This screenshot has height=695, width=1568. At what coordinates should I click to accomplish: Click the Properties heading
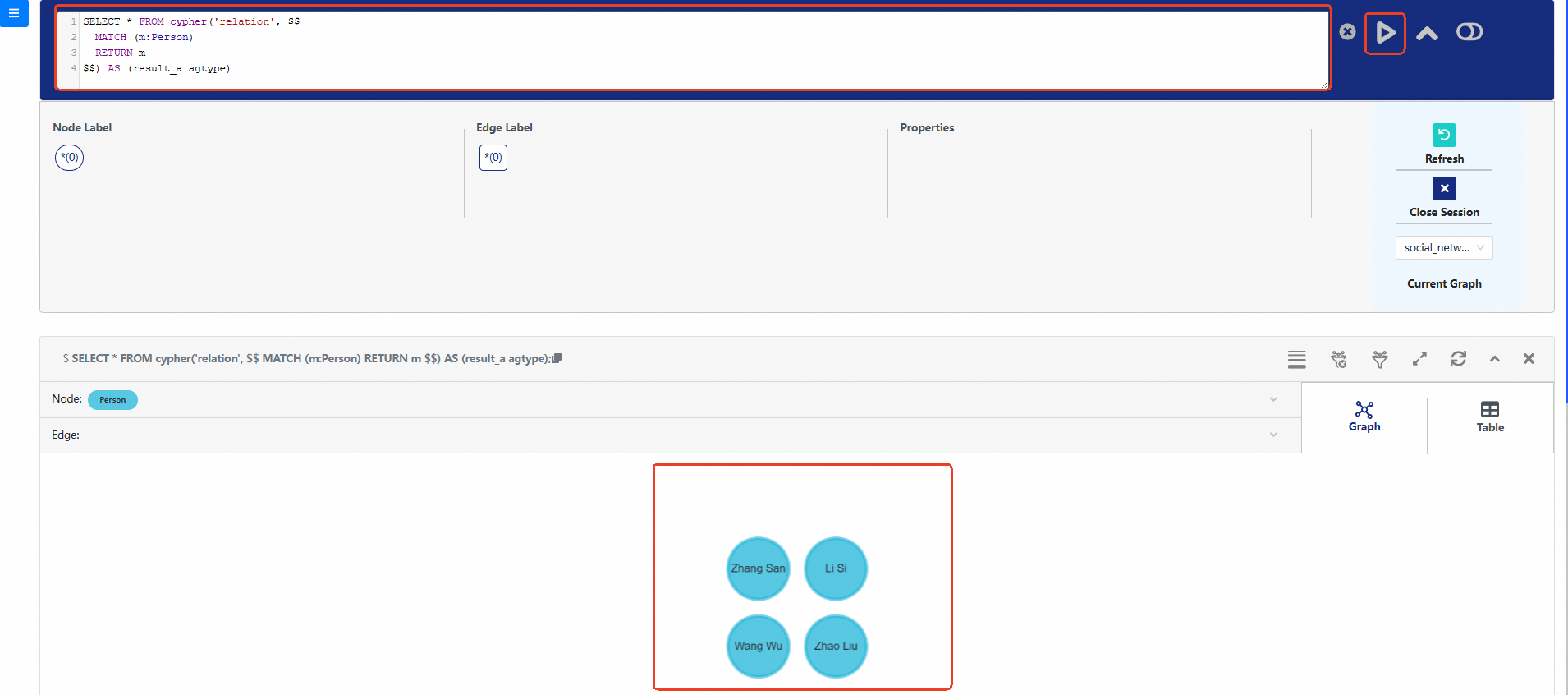927,127
